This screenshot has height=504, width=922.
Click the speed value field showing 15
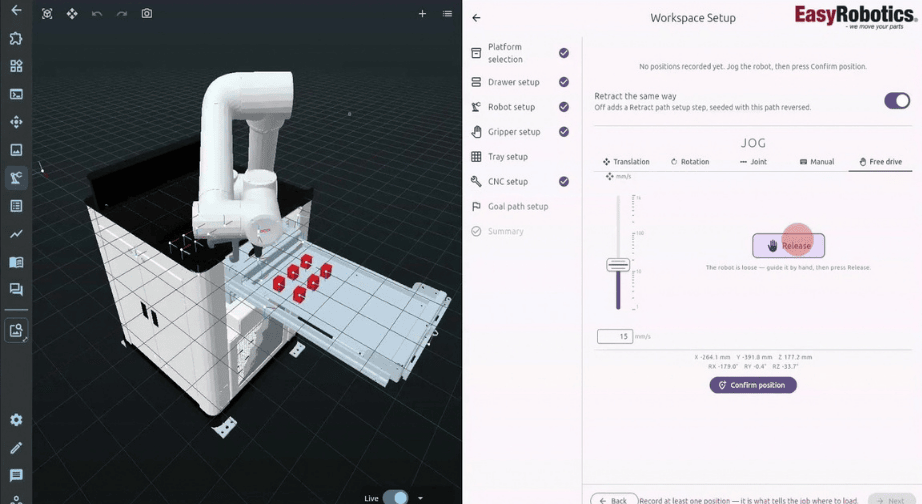coord(614,336)
